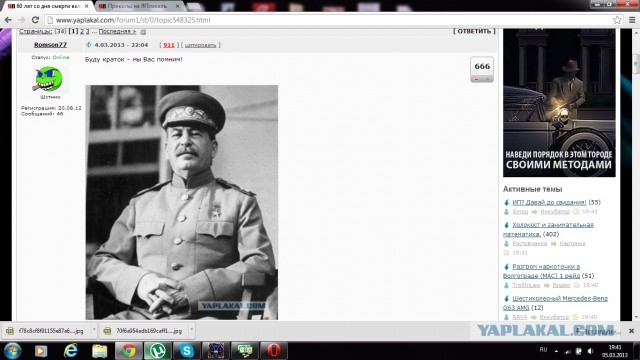Click the yaplakal.com address bar
The width and height of the screenshot is (640, 360).
327,20
